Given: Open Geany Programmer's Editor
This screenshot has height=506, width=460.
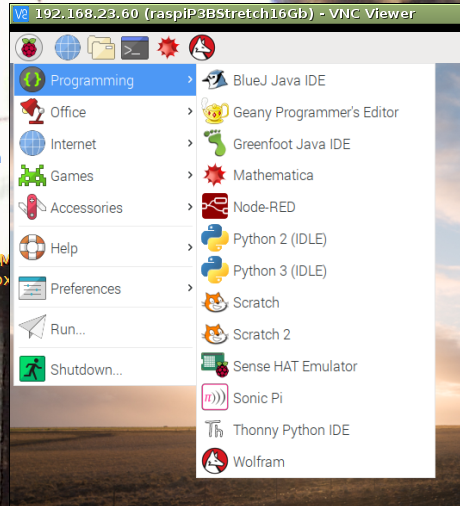Looking at the screenshot, I should (316, 112).
